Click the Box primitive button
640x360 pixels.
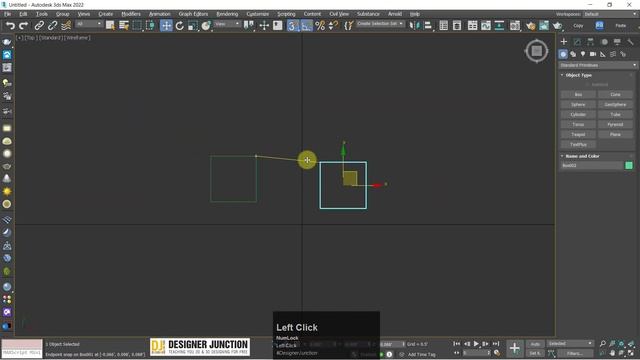[x=578, y=94]
